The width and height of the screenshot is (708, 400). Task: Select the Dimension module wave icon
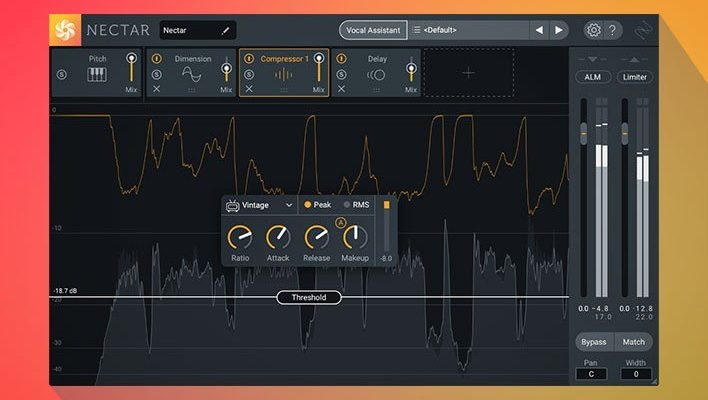[191, 75]
